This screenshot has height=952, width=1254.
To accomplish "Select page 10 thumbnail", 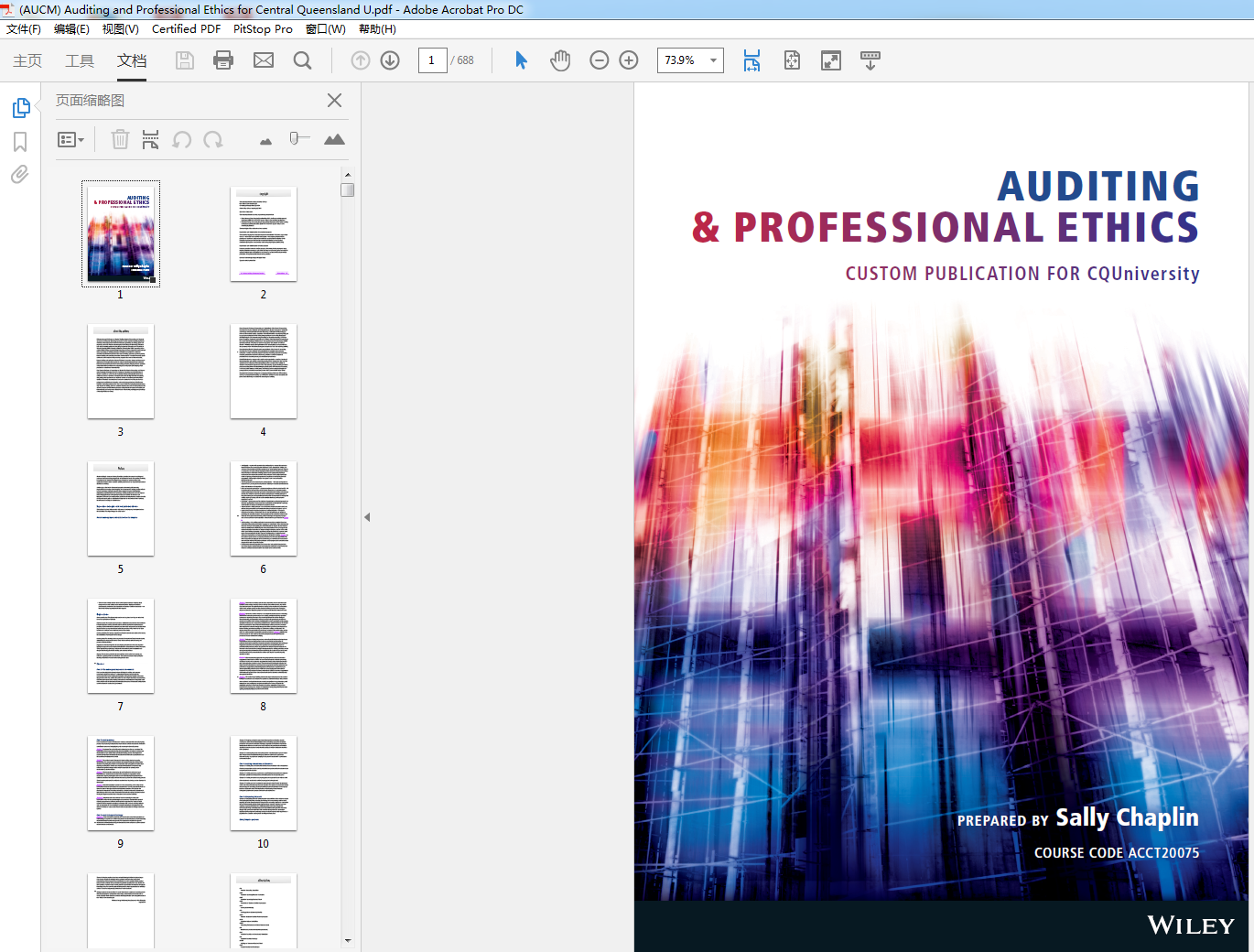I will [264, 784].
